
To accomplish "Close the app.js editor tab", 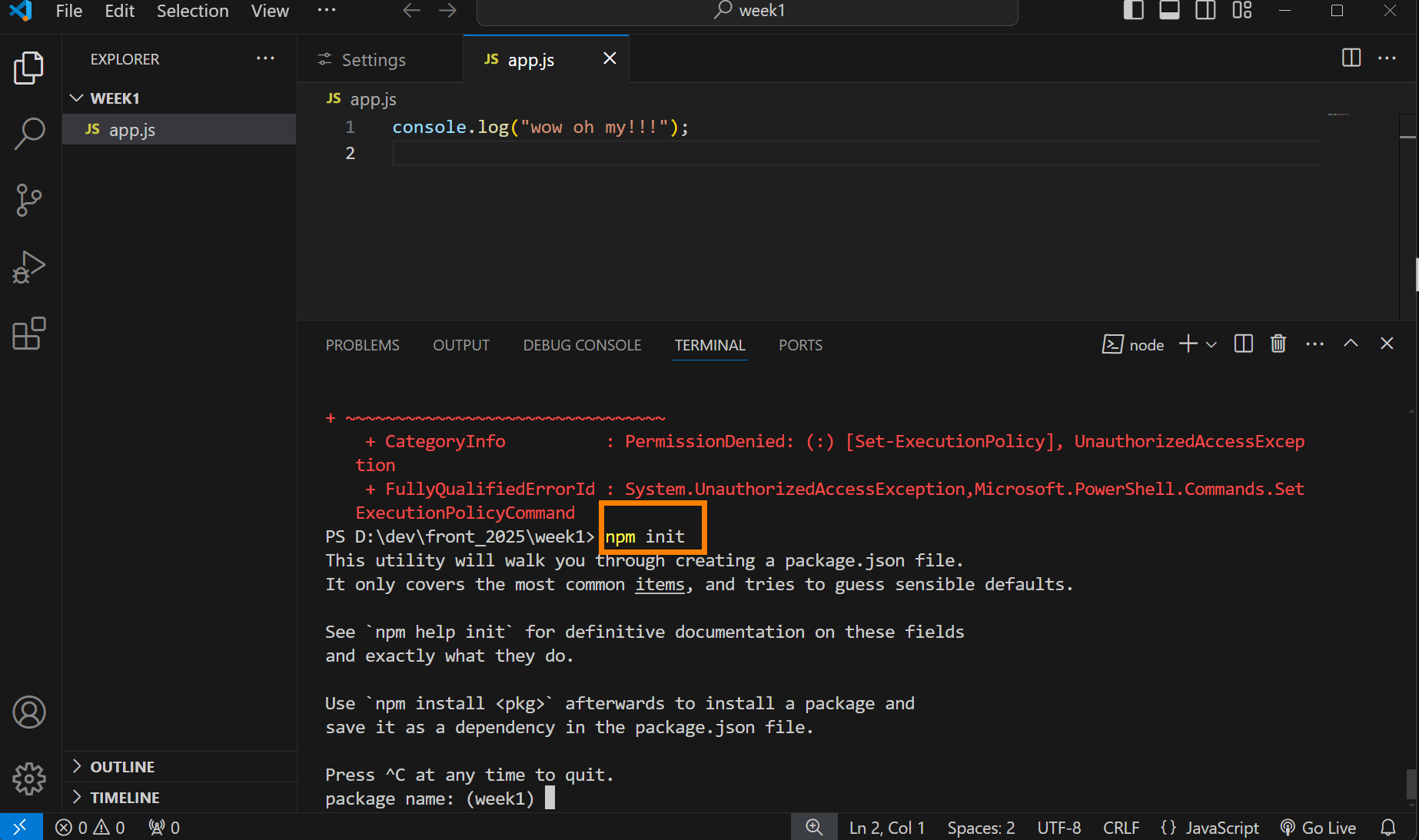I will [x=610, y=58].
